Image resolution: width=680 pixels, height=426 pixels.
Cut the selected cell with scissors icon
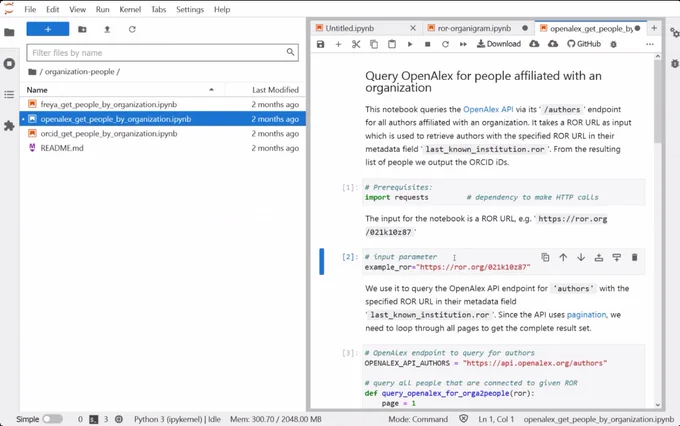[356, 44]
